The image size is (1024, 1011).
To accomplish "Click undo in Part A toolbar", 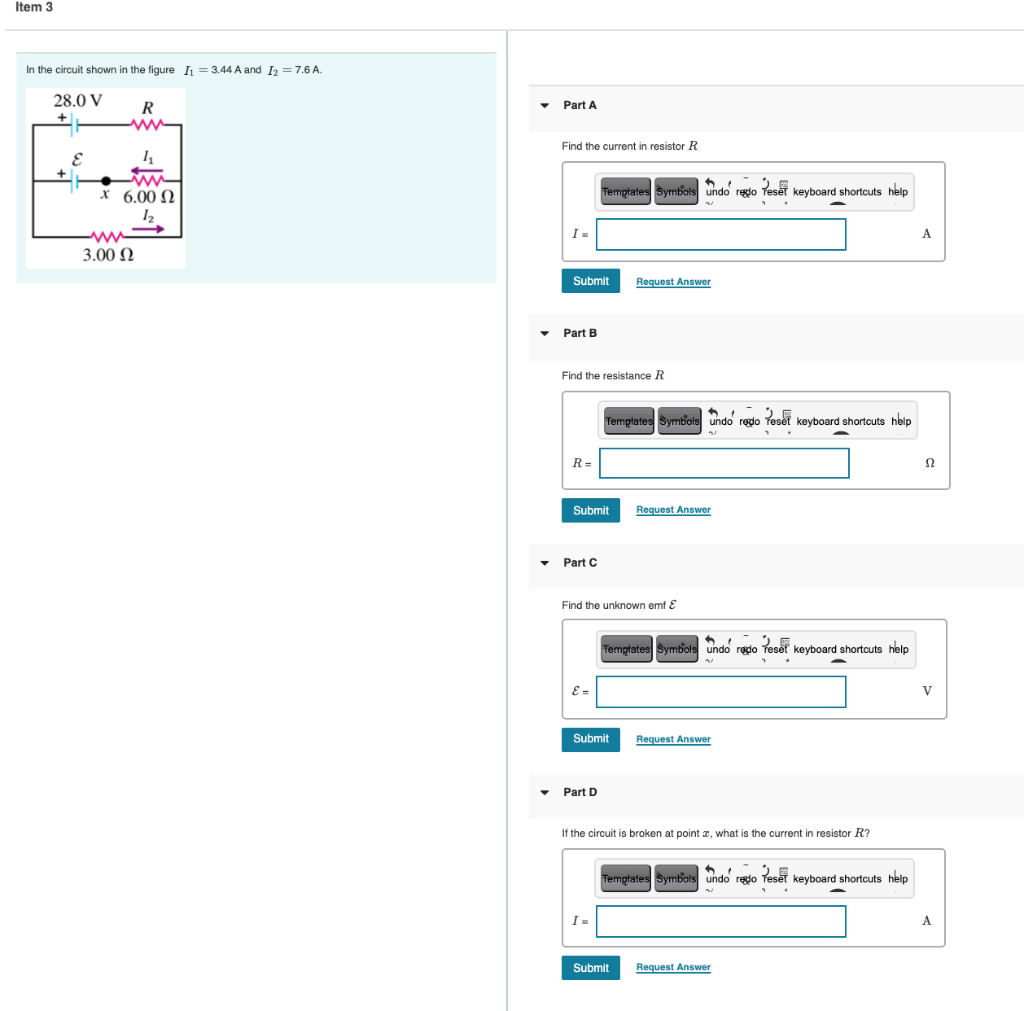I will click(717, 191).
